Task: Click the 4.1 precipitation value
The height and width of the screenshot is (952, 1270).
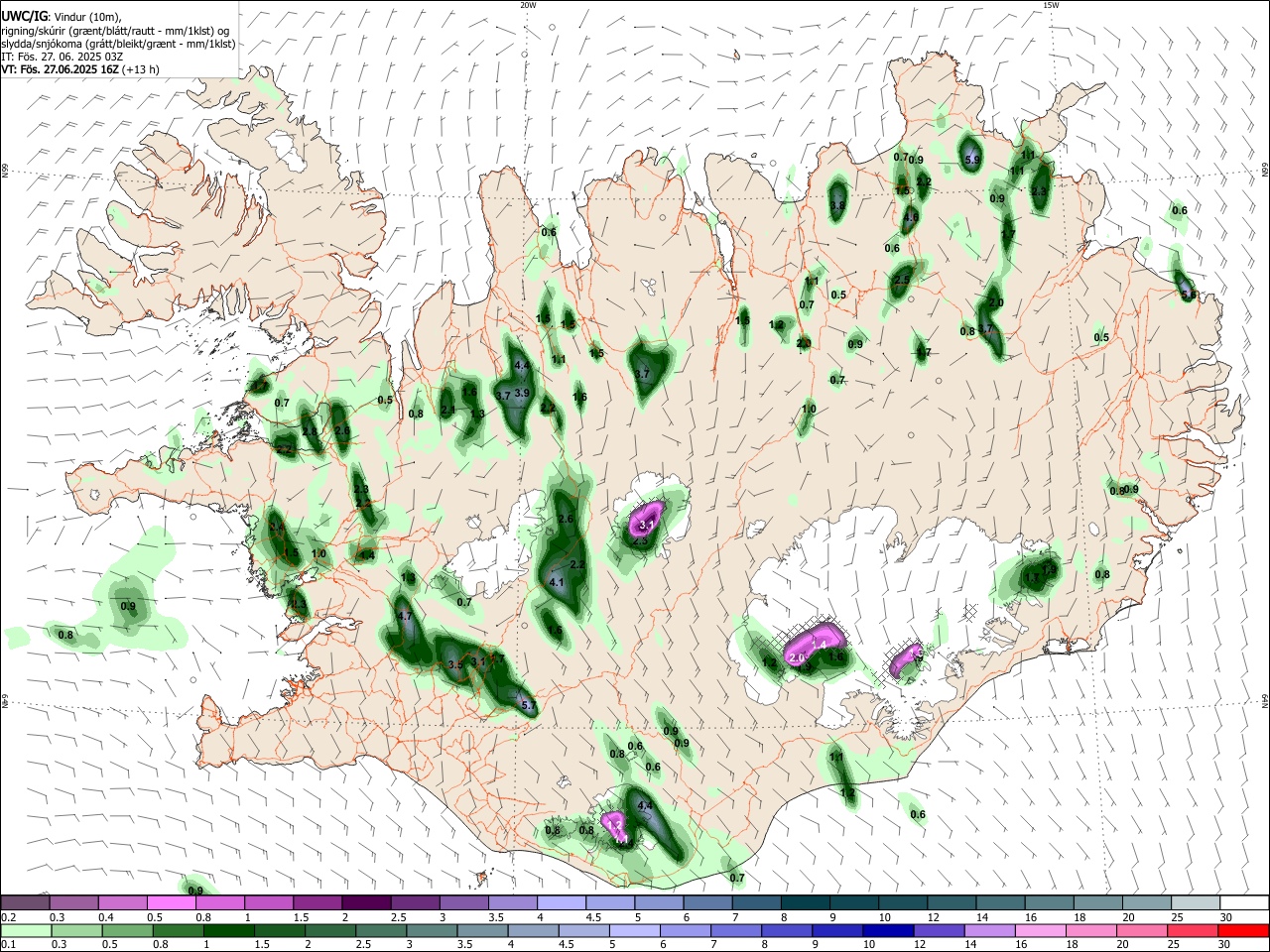Action: click(x=557, y=582)
